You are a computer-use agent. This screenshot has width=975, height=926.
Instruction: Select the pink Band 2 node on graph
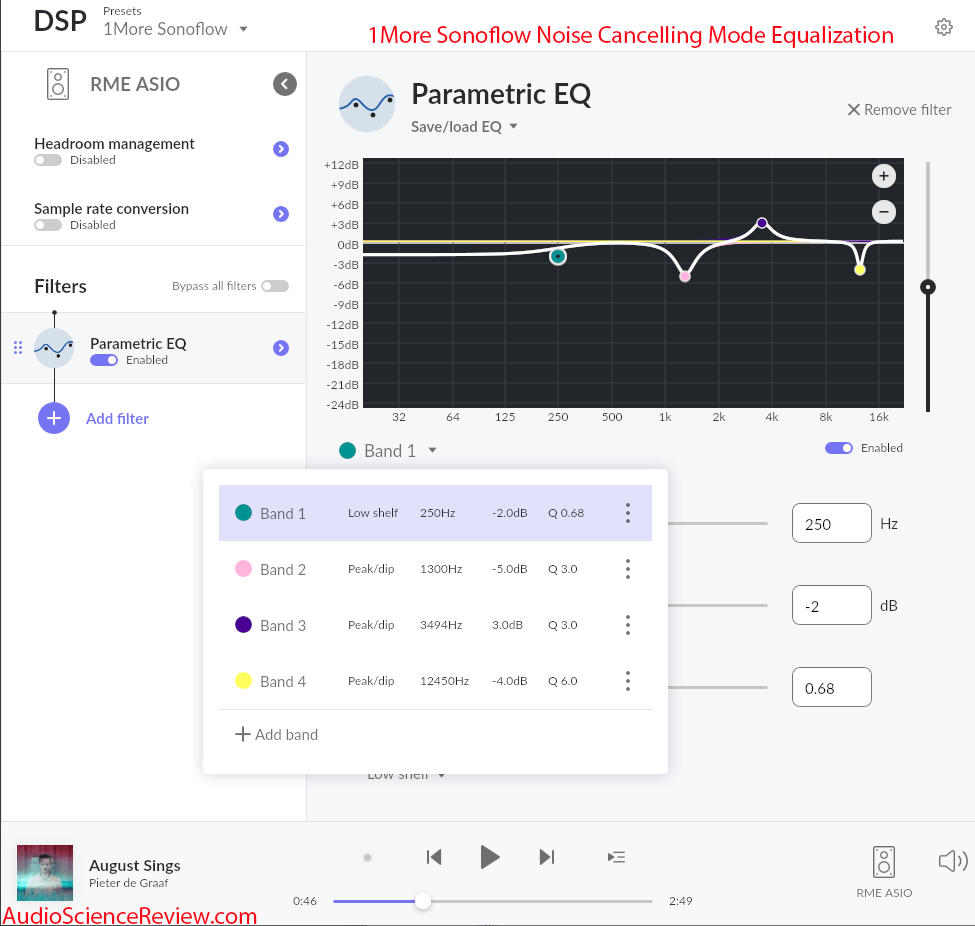[x=685, y=276]
